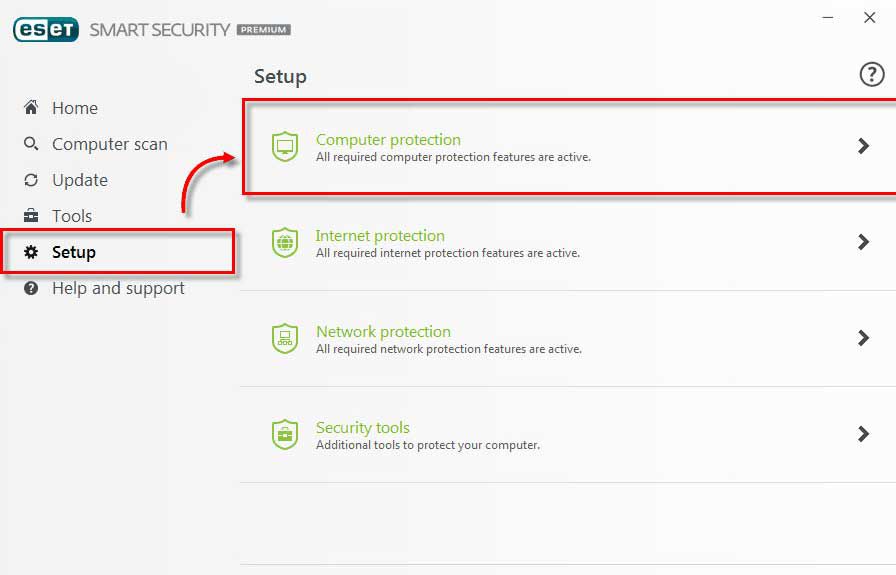Go to Help and support section

click(118, 288)
